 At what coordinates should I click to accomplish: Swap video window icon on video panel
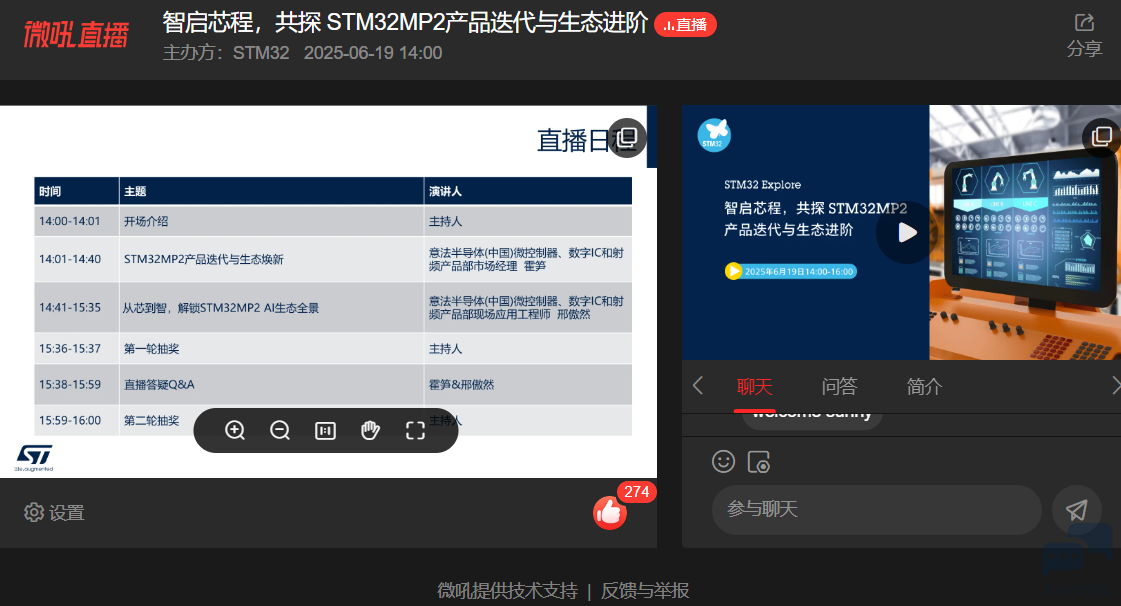(1102, 136)
